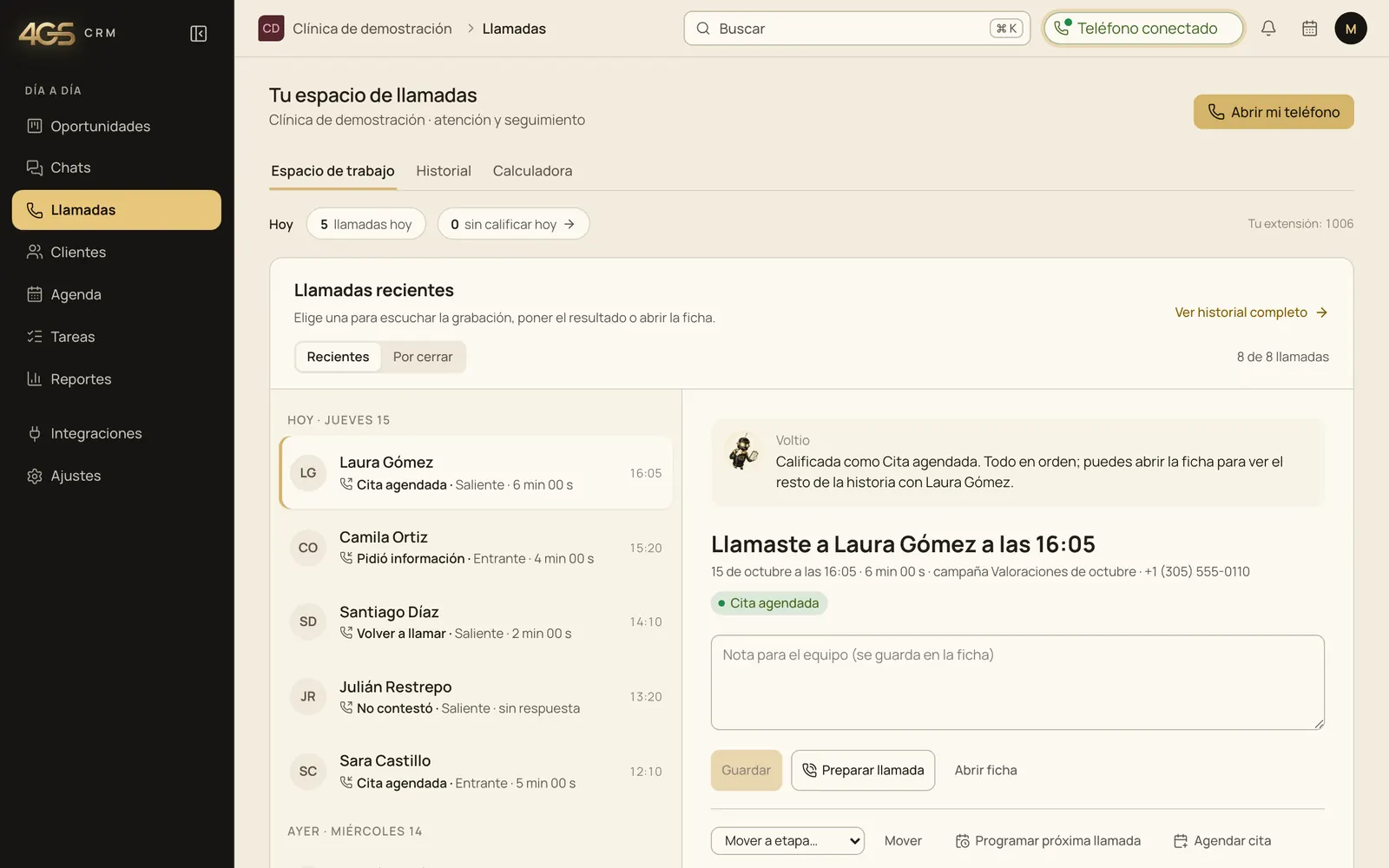Focus the Buscar search field
The height and width of the screenshot is (868, 1389).
click(857, 29)
